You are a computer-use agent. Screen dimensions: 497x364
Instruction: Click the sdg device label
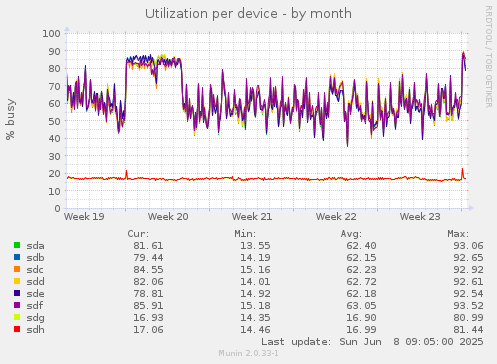(x=35, y=318)
